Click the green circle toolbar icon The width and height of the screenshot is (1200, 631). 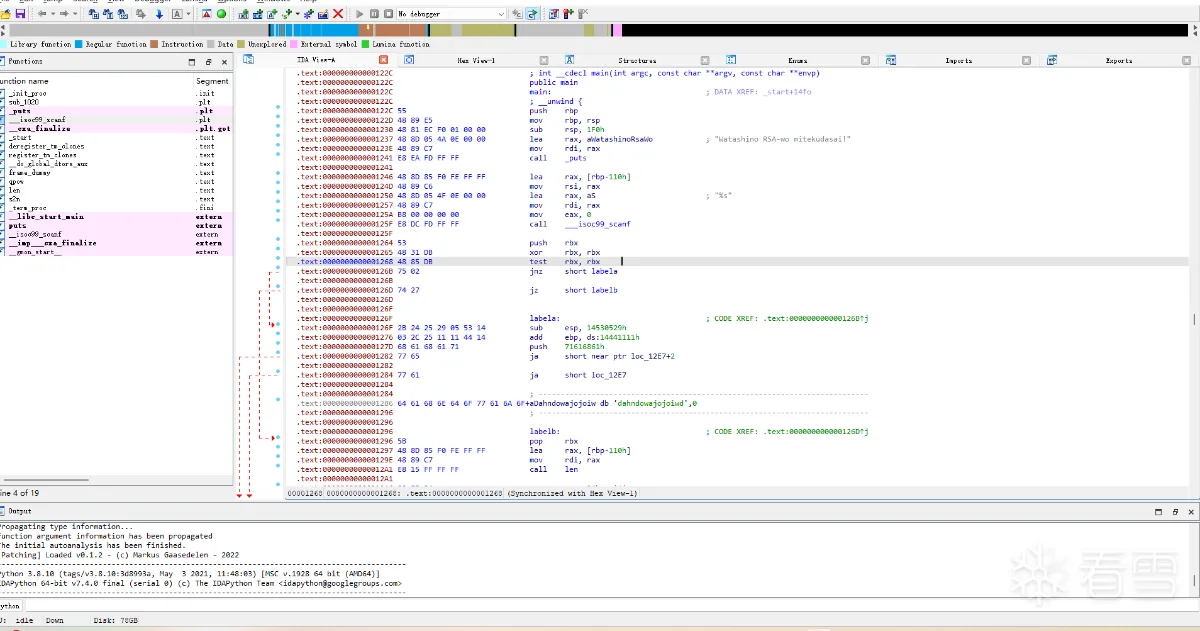pos(221,14)
